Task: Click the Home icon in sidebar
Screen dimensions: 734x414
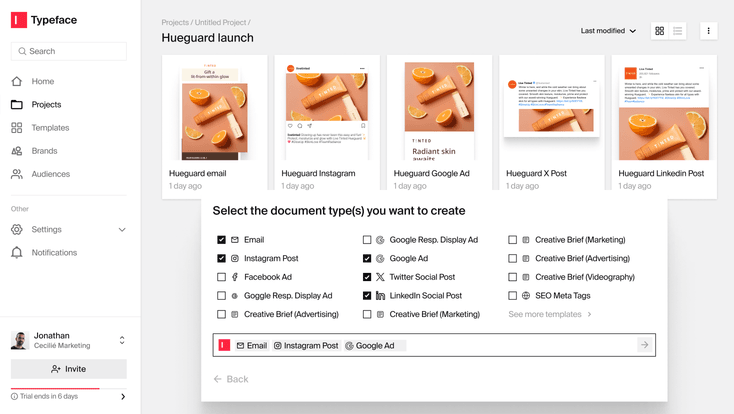Action: (17, 81)
